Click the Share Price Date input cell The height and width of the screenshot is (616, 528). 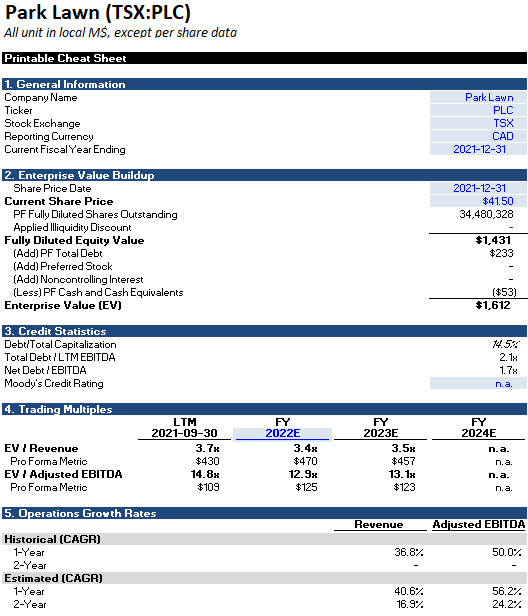tap(478, 188)
